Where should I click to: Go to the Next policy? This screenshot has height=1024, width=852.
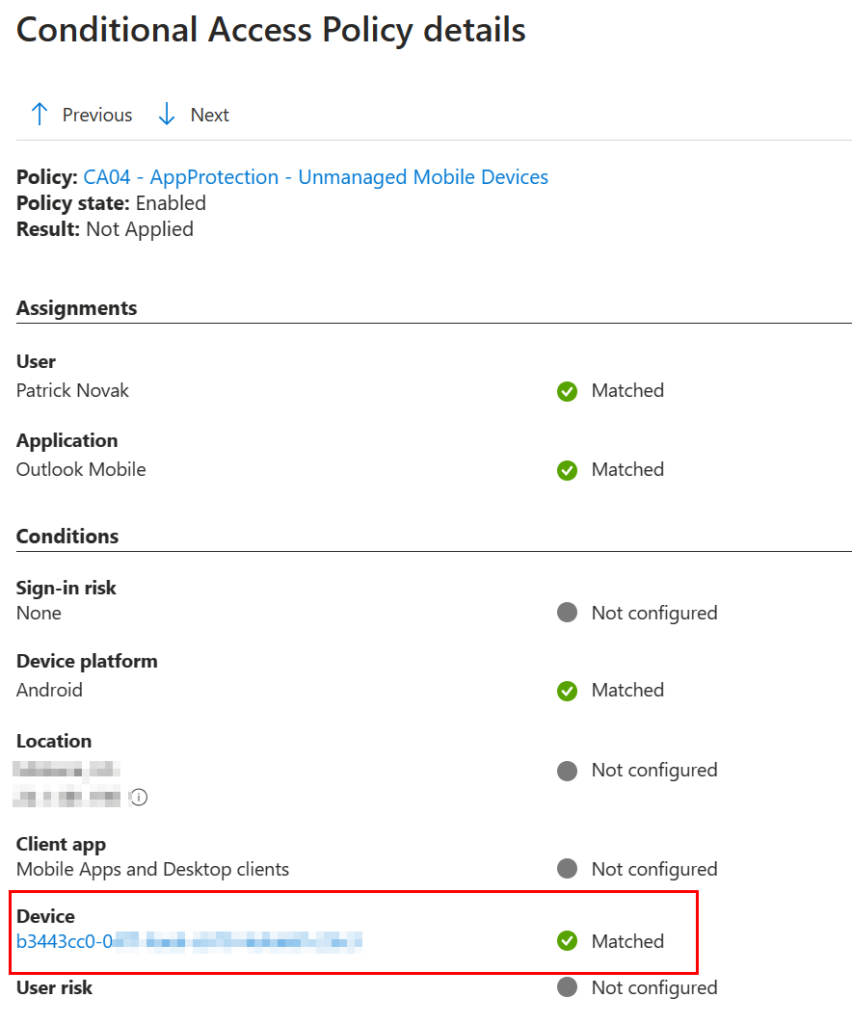[209, 115]
